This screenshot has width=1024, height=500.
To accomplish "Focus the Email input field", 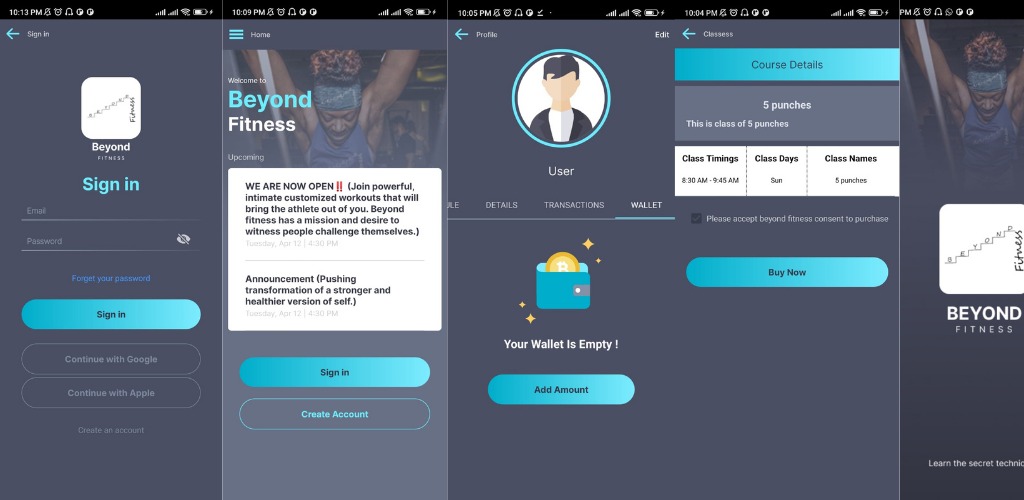I will tap(111, 211).
